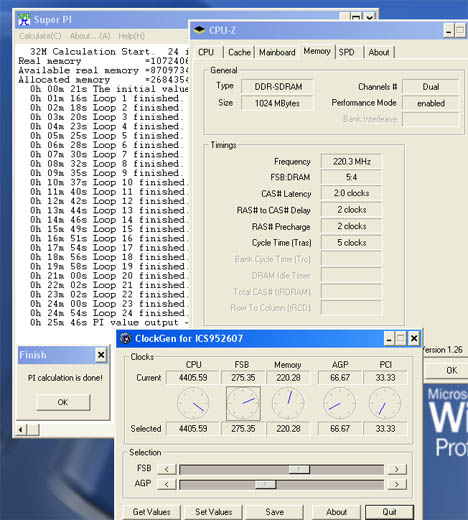
Task: Click Set Values in ClockGen
Action: pos(214,512)
